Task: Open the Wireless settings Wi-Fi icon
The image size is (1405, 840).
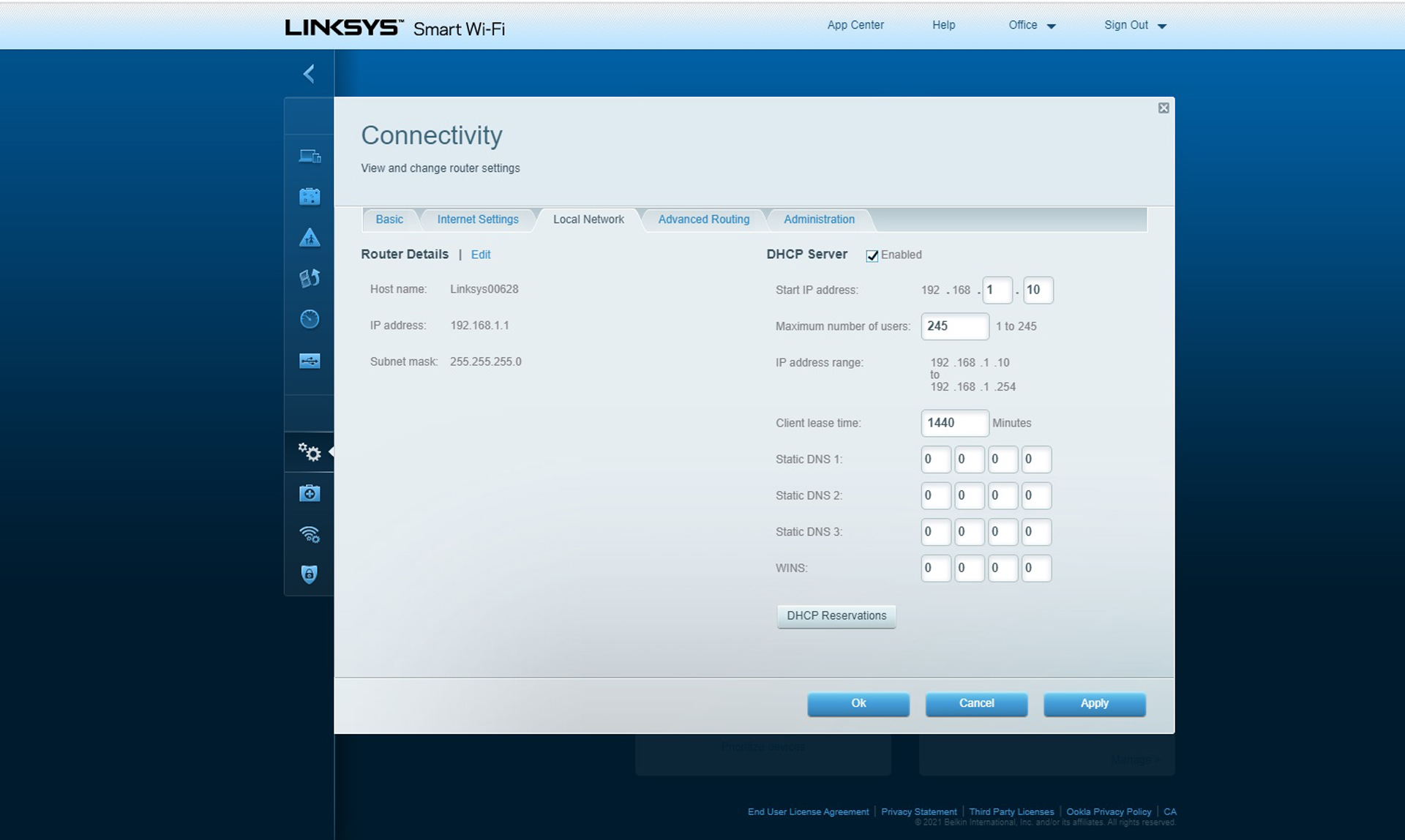Action: [x=310, y=534]
